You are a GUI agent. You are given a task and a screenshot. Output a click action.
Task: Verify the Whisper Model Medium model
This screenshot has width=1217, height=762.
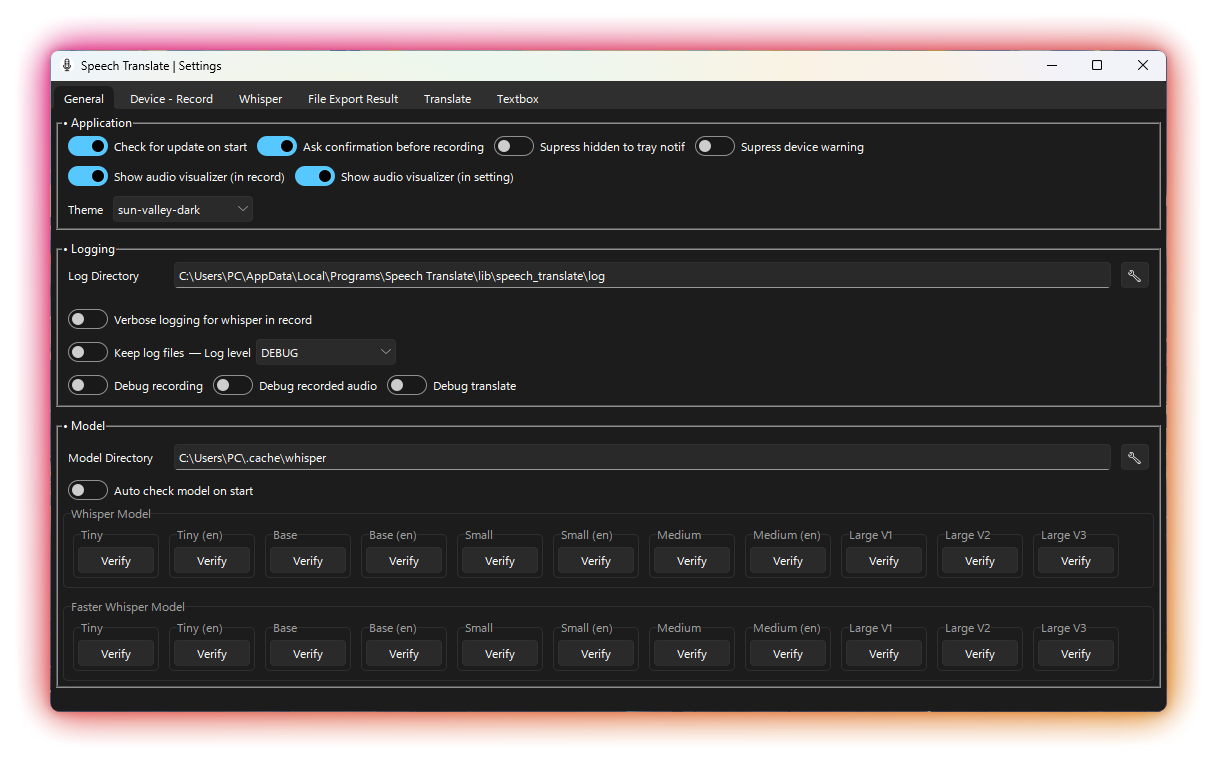(x=692, y=561)
